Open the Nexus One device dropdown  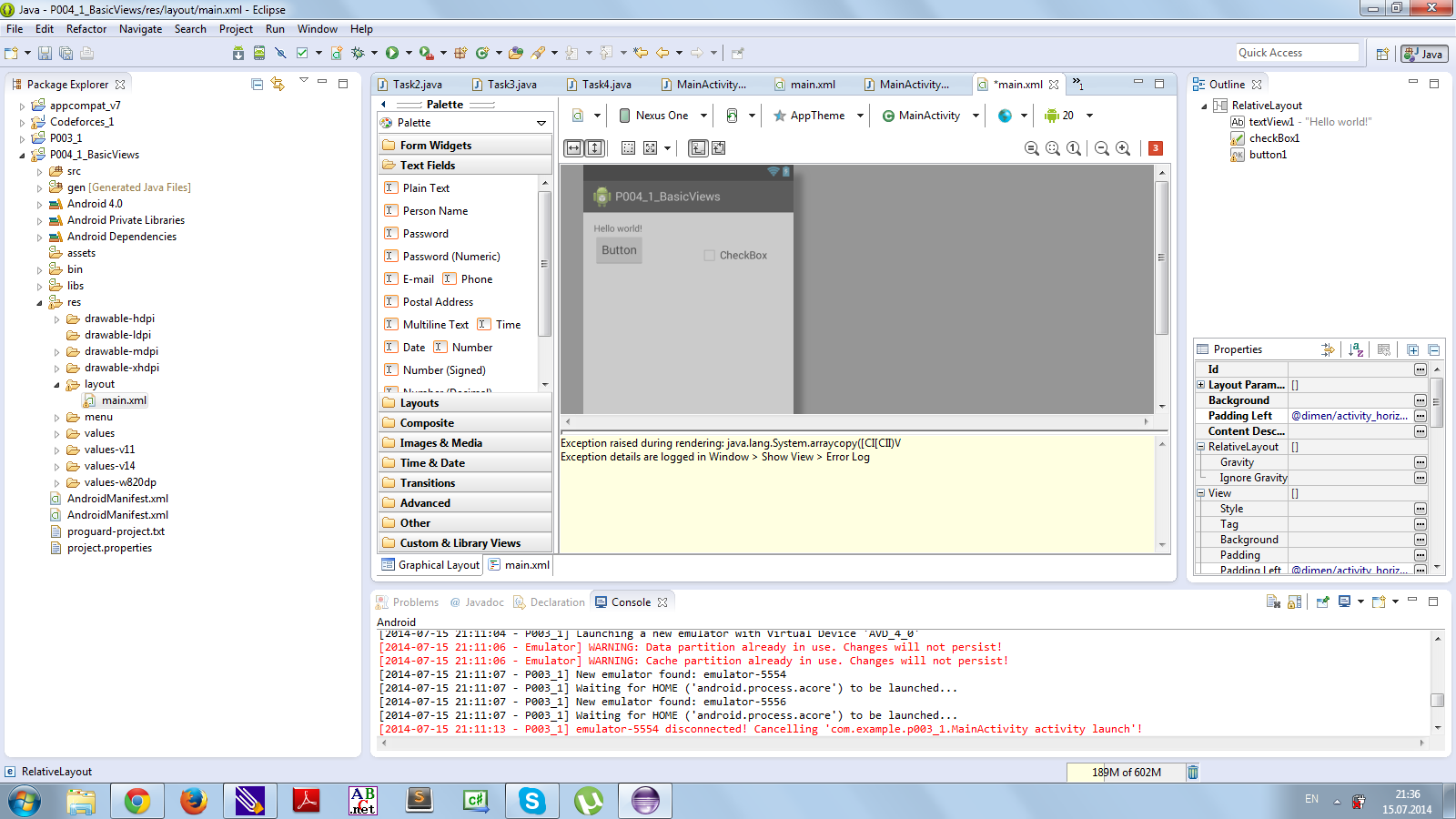(x=662, y=116)
